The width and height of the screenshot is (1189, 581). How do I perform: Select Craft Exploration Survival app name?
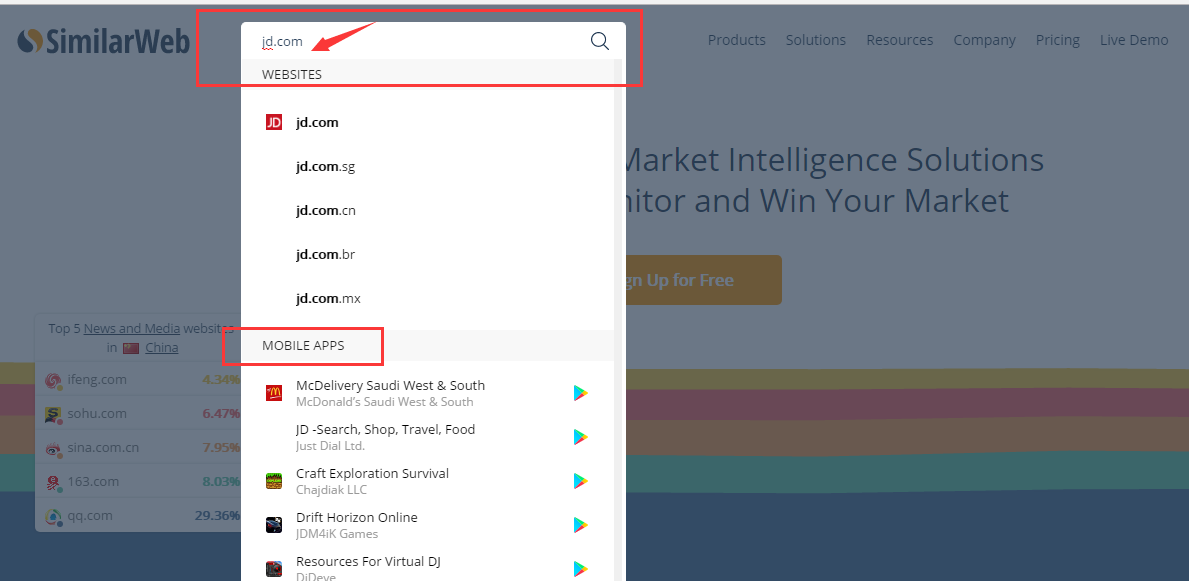(x=372, y=473)
